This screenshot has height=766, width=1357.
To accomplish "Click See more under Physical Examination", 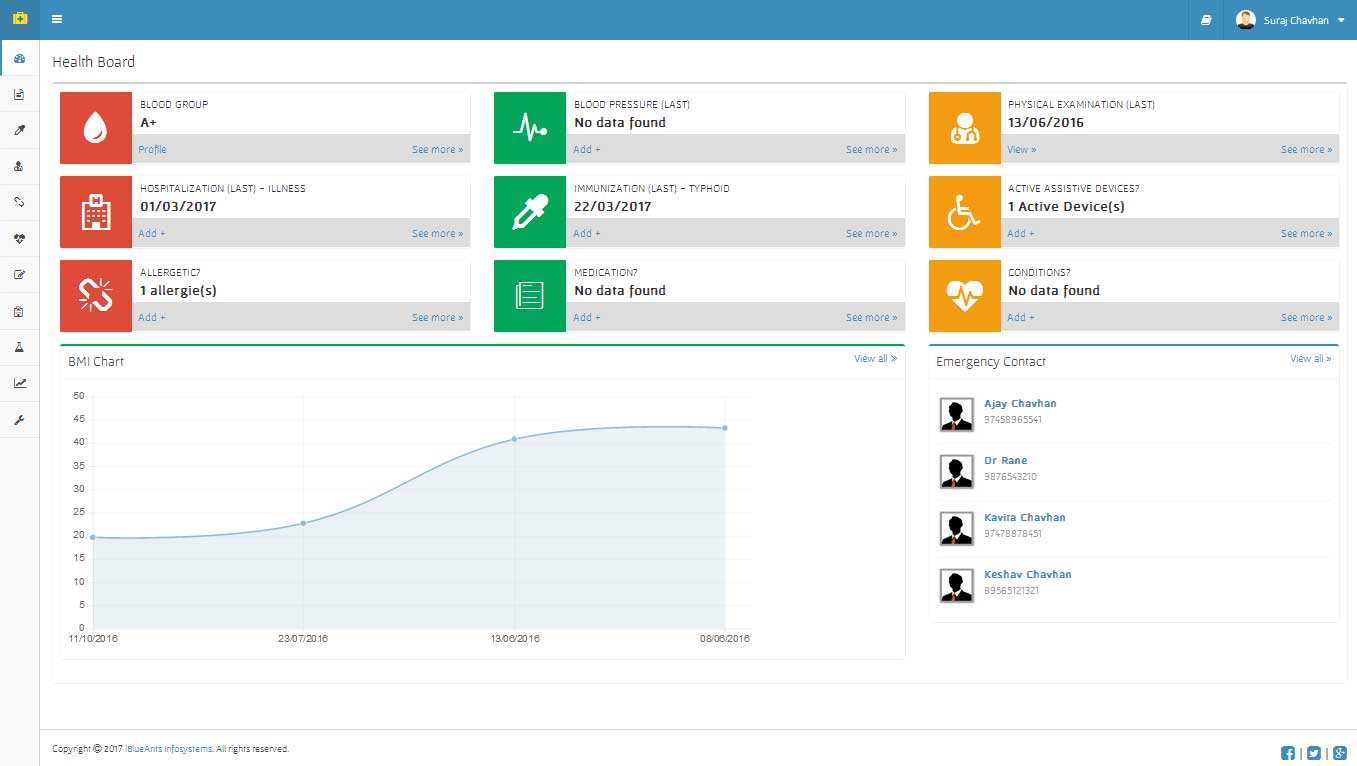I will pos(1306,150).
